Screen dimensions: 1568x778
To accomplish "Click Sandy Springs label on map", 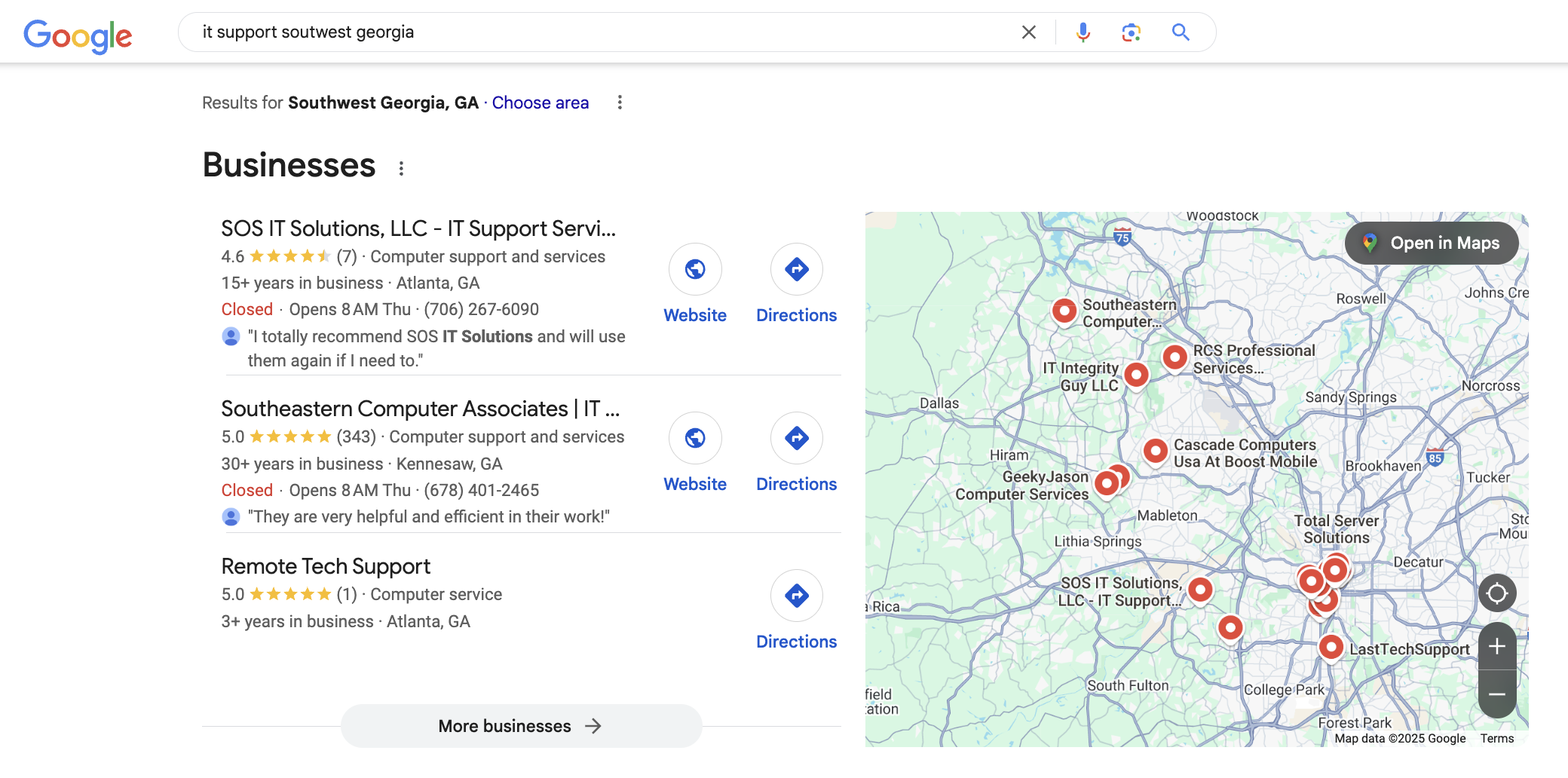I will 1351,397.
